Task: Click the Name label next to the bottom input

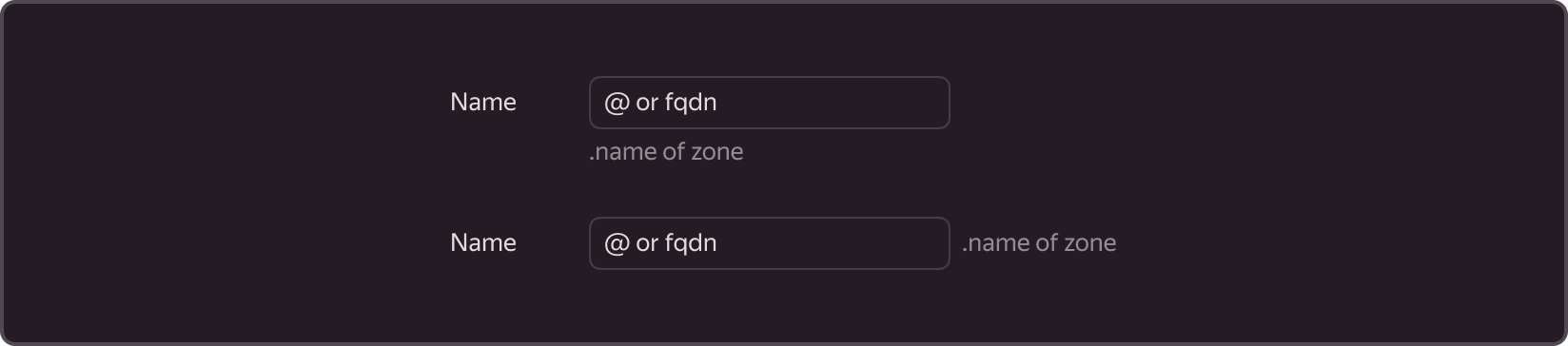Action: coord(483,243)
